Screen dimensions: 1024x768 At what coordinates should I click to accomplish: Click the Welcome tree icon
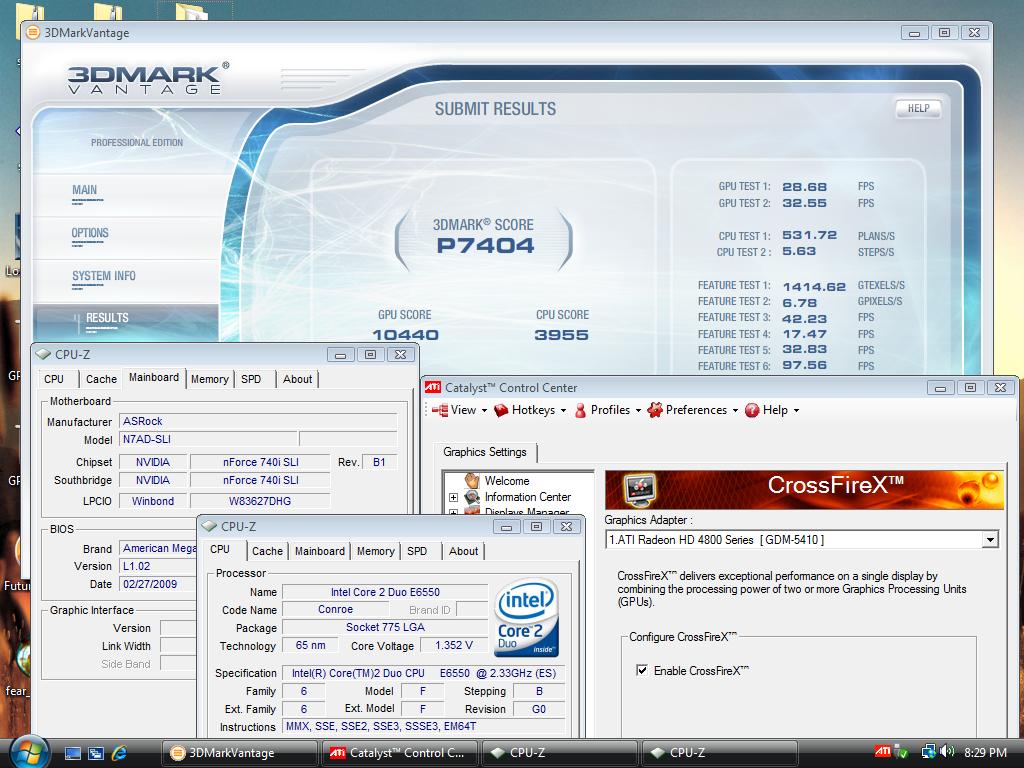click(472, 481)
